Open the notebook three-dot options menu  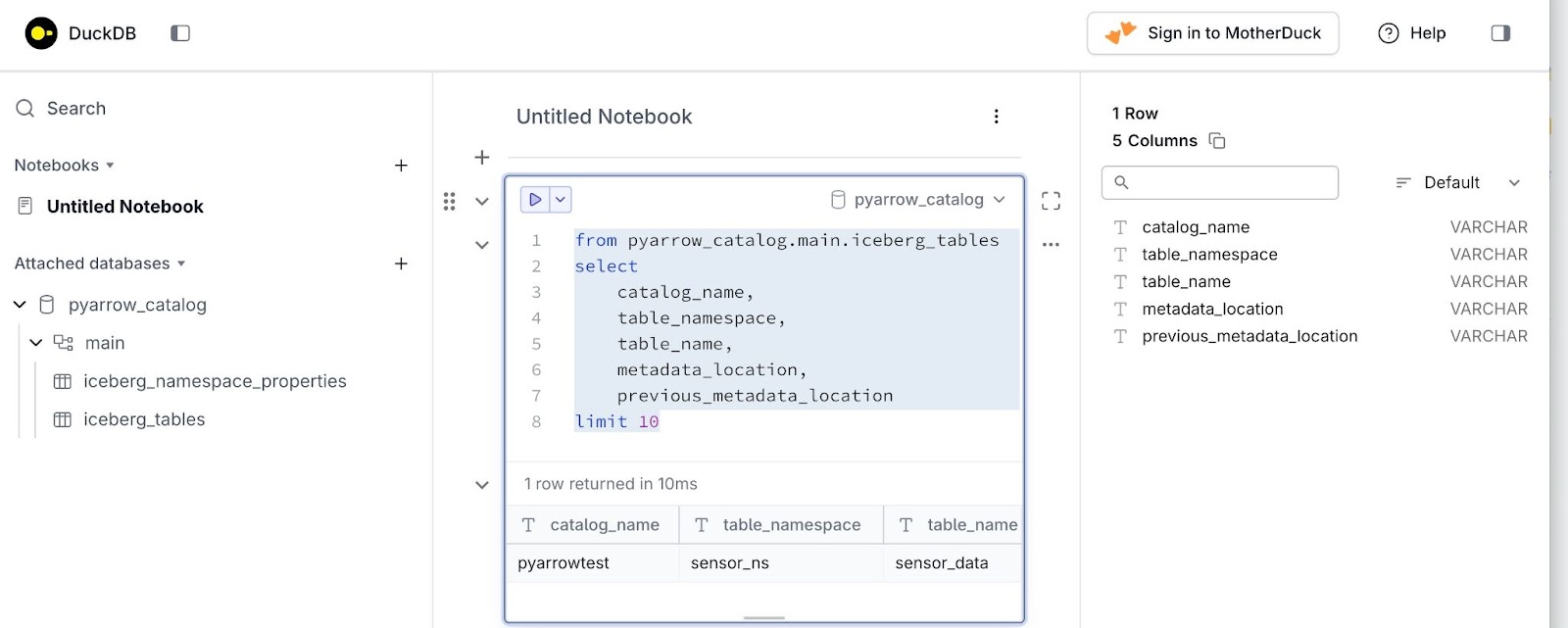(x=996, y=117)
